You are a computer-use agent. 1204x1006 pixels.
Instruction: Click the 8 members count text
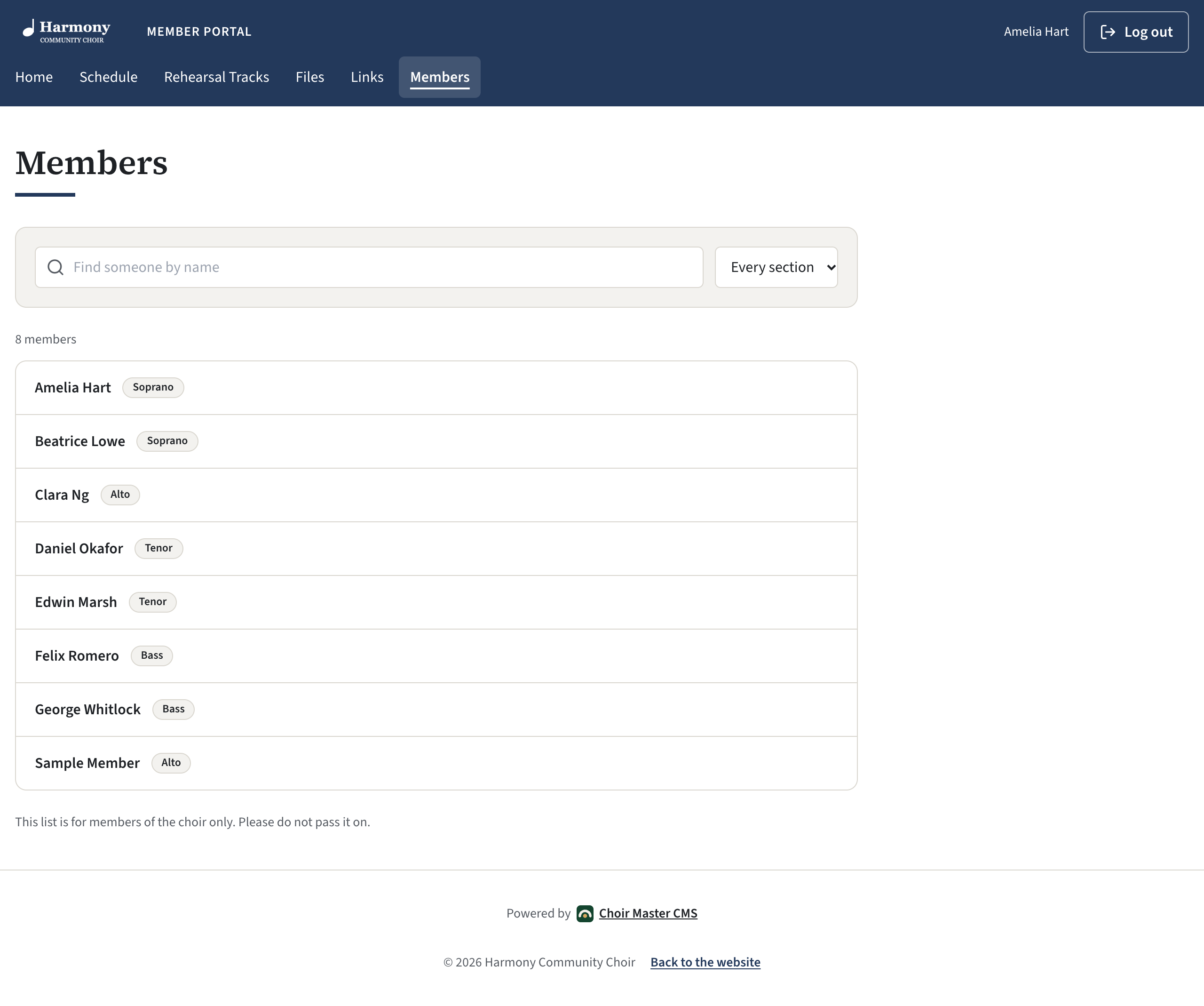[46, 339]
